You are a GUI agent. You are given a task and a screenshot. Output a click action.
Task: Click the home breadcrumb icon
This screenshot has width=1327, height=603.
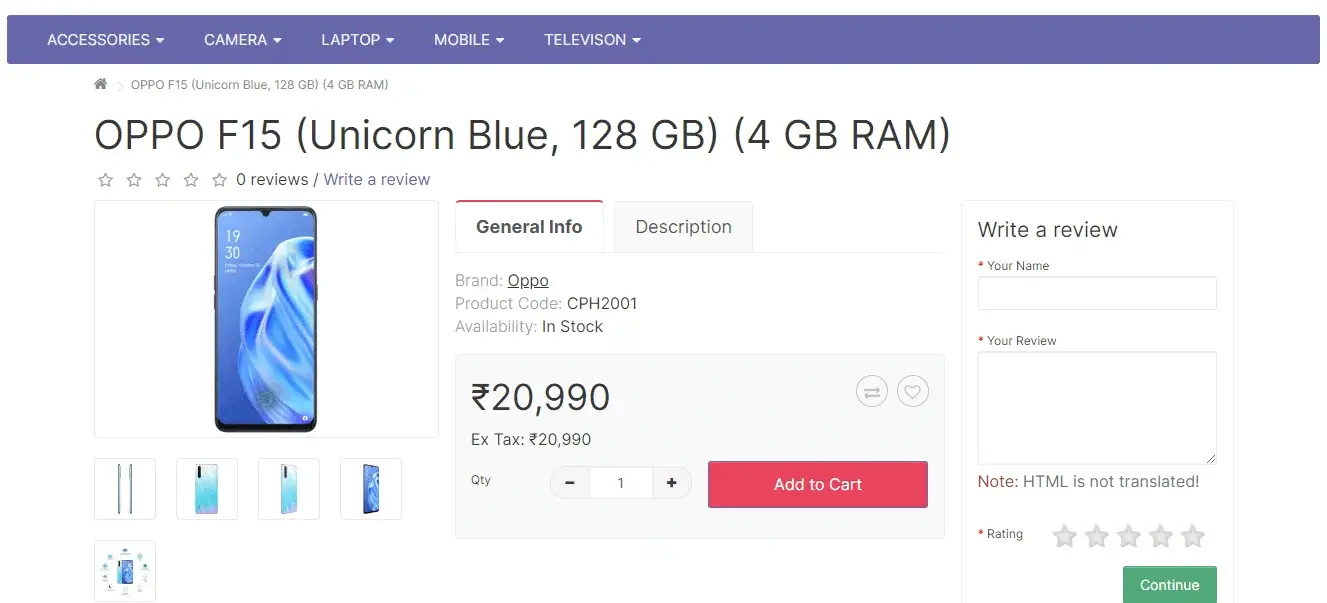tap(101, 84)
